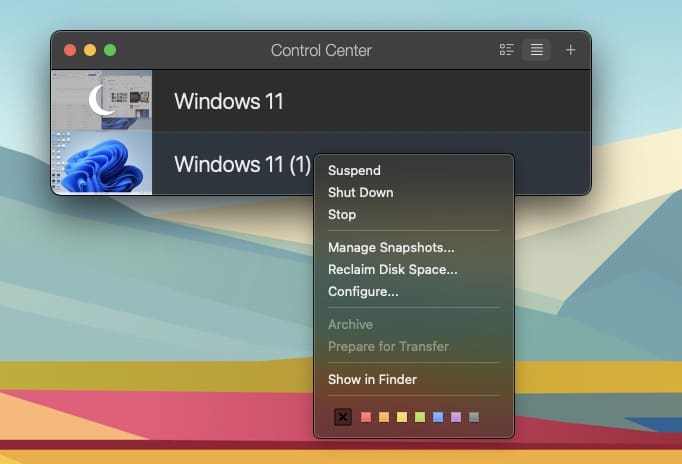Apply purple color label
682x464 pixels.
coord(456,417)
